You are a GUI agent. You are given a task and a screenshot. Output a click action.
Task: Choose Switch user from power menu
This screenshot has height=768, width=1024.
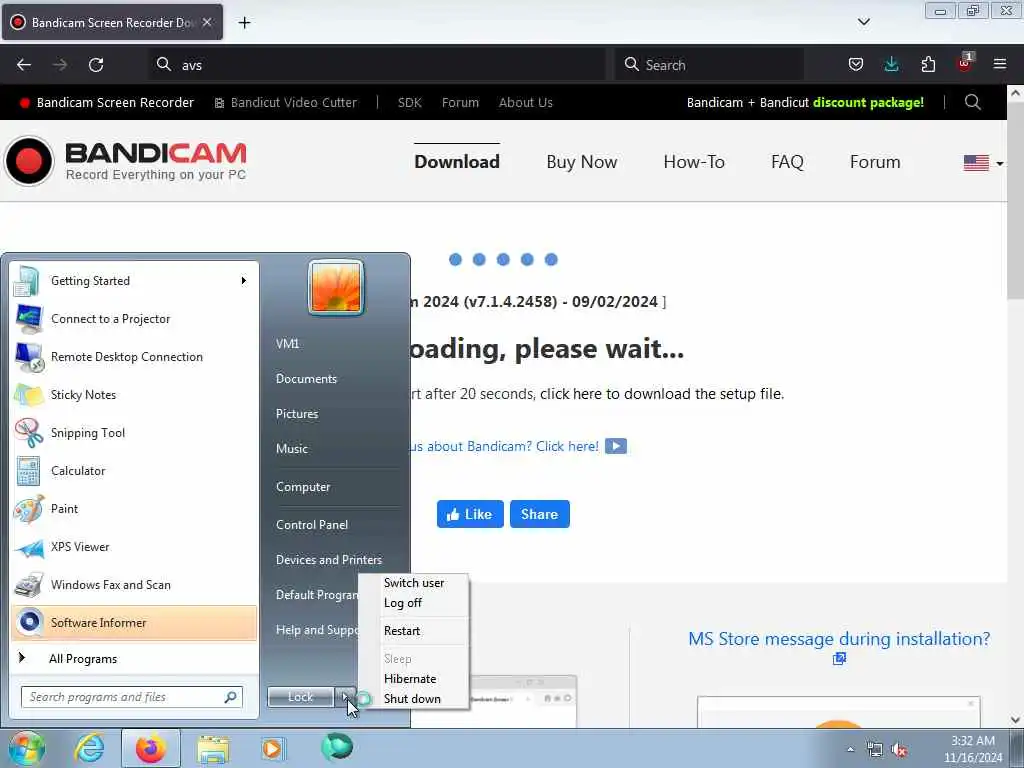click(413, 583)
